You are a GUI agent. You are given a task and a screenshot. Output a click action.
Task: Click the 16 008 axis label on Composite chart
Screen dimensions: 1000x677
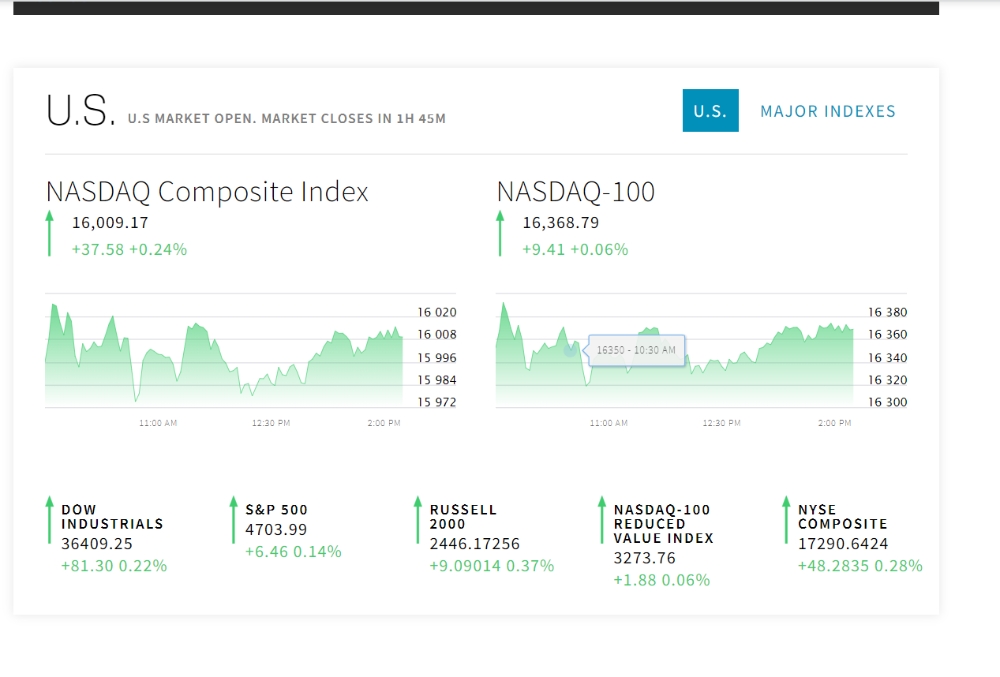tap(437, 335)
